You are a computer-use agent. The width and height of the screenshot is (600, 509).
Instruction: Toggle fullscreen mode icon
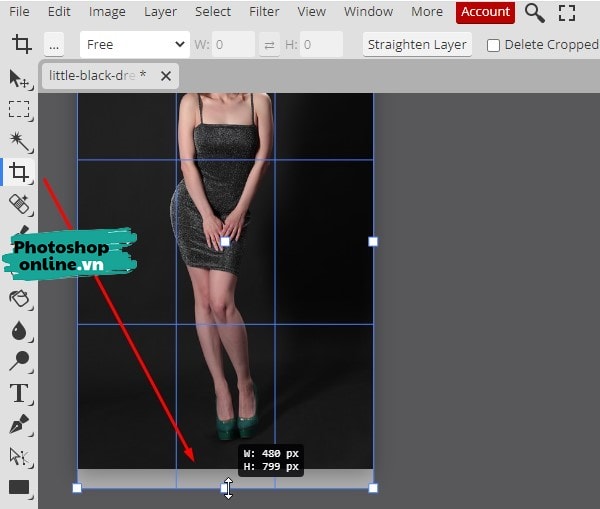pyautogui.click(x=567, y=12)
